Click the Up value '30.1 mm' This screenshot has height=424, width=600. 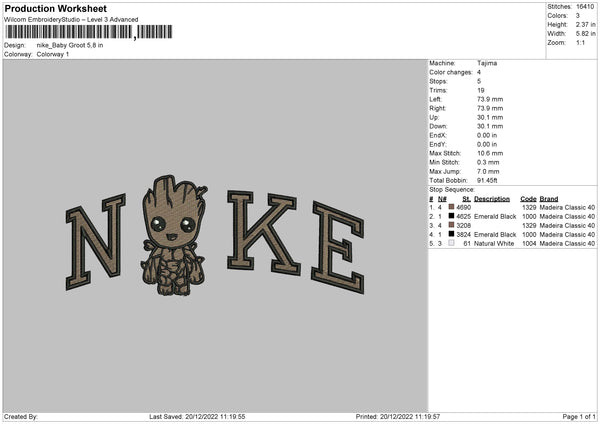click(x=490, y=117)
